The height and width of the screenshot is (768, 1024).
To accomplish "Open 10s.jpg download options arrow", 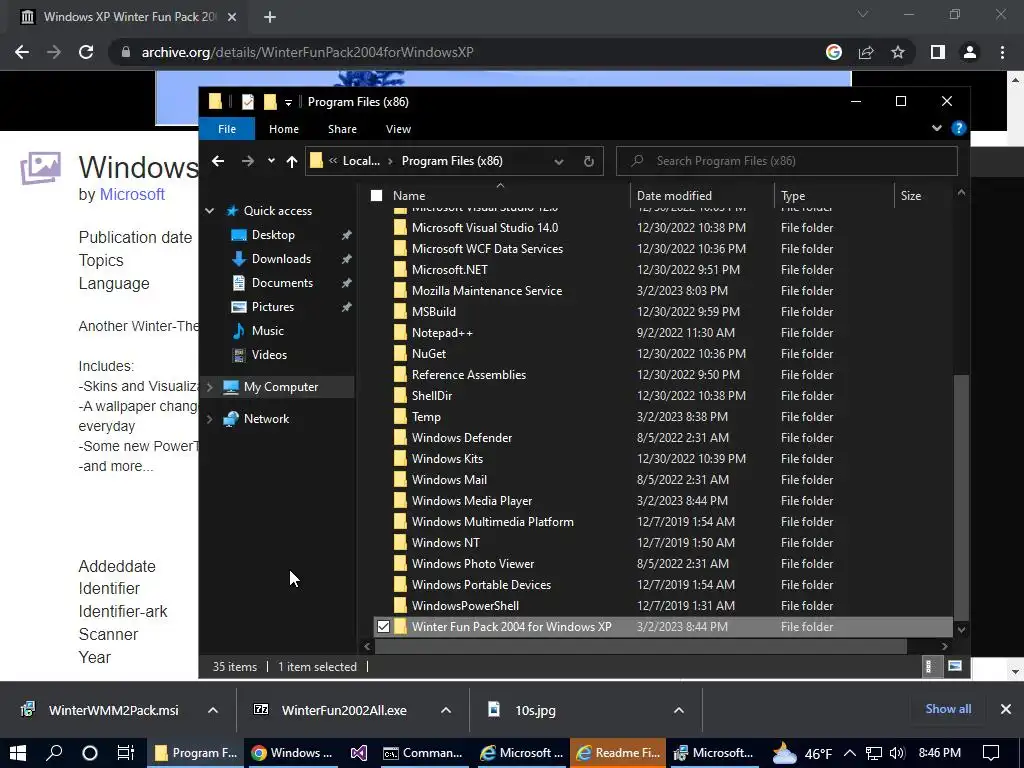I will (679, 711).
